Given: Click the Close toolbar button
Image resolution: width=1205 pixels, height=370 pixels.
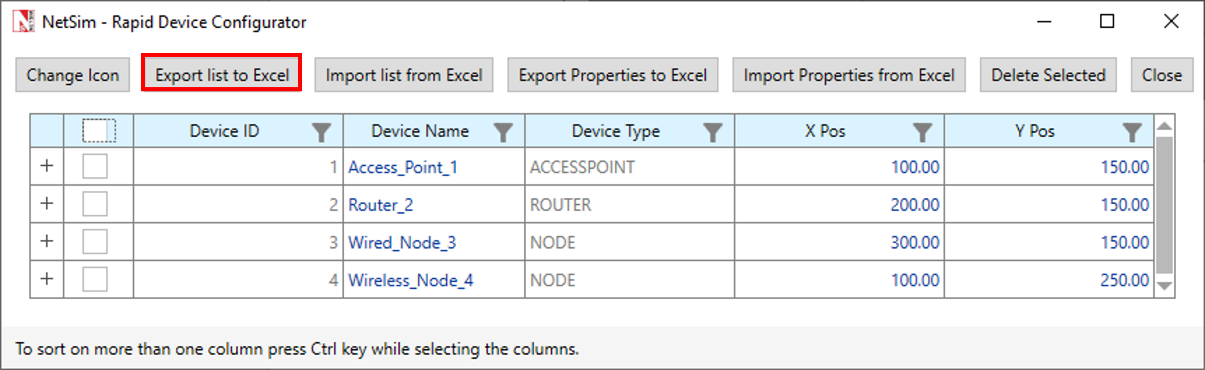Looking at the screenshot, I should click(1162, 75).
